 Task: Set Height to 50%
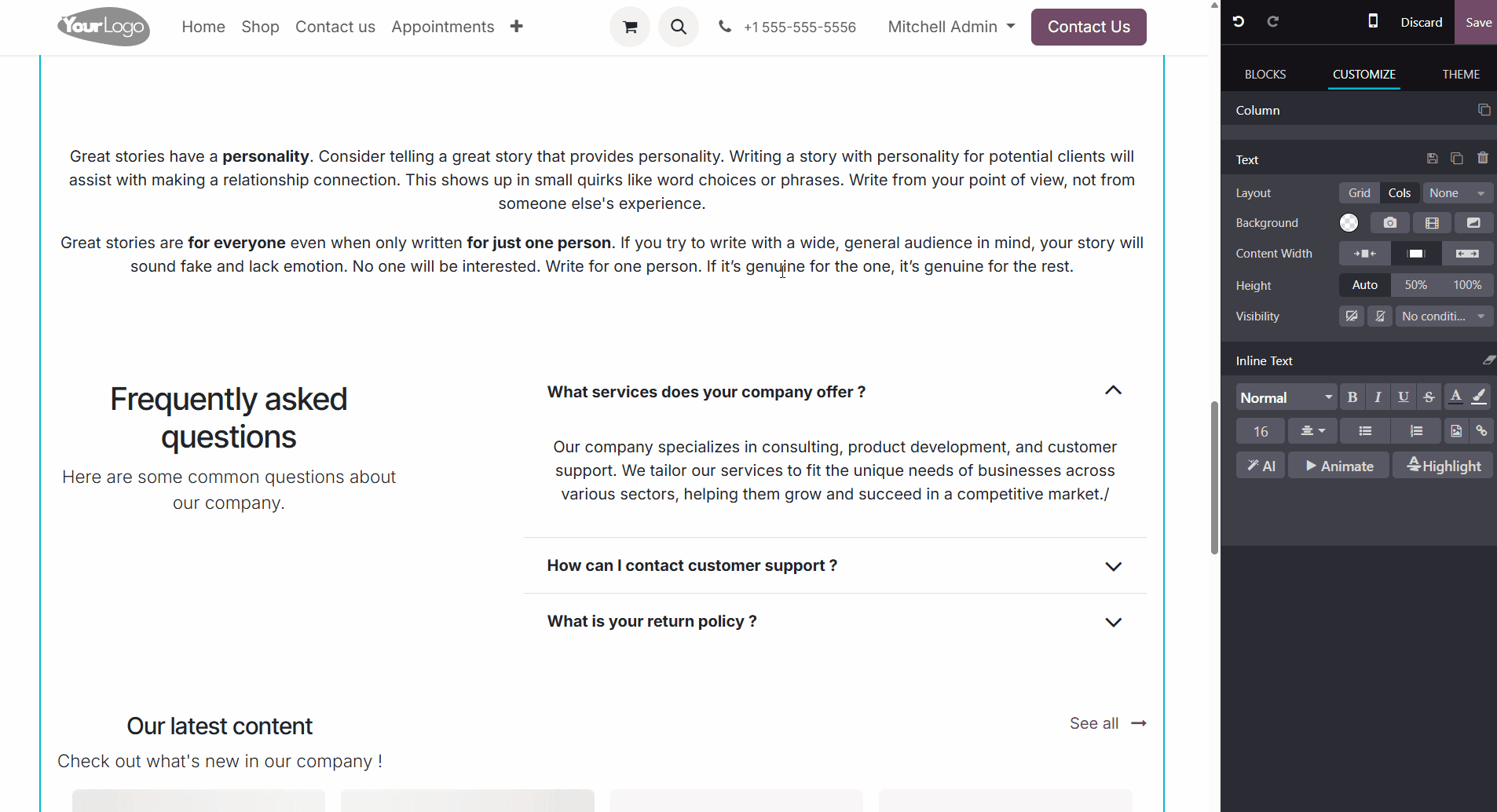1415,285
